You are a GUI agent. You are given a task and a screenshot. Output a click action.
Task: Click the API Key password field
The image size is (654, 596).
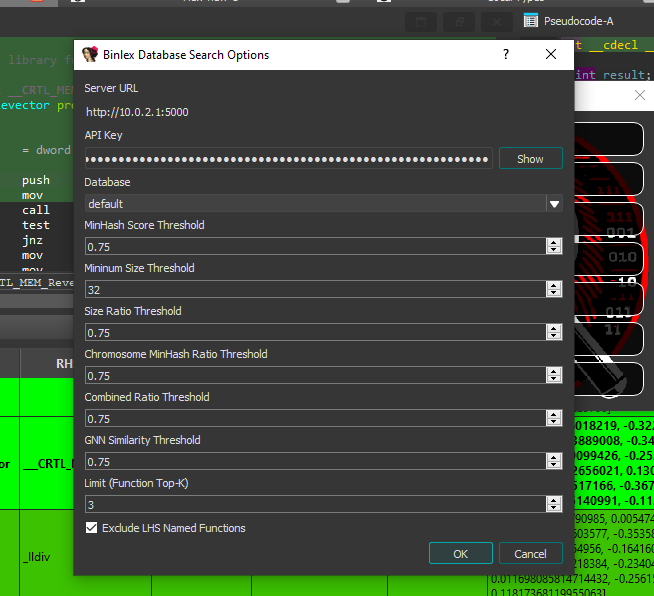pos(289,159)
